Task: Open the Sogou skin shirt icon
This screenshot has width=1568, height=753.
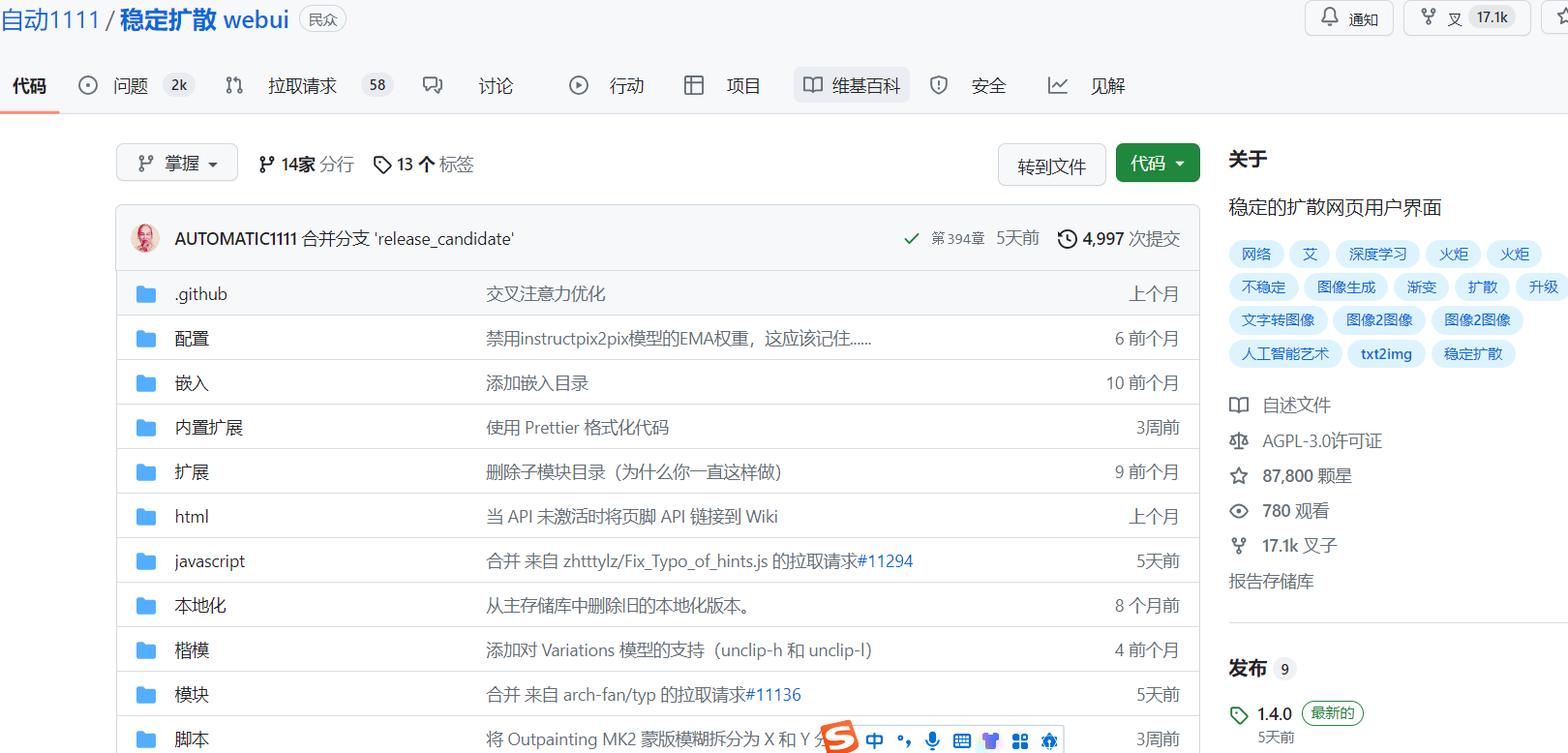Action: (x=990, y=740)
